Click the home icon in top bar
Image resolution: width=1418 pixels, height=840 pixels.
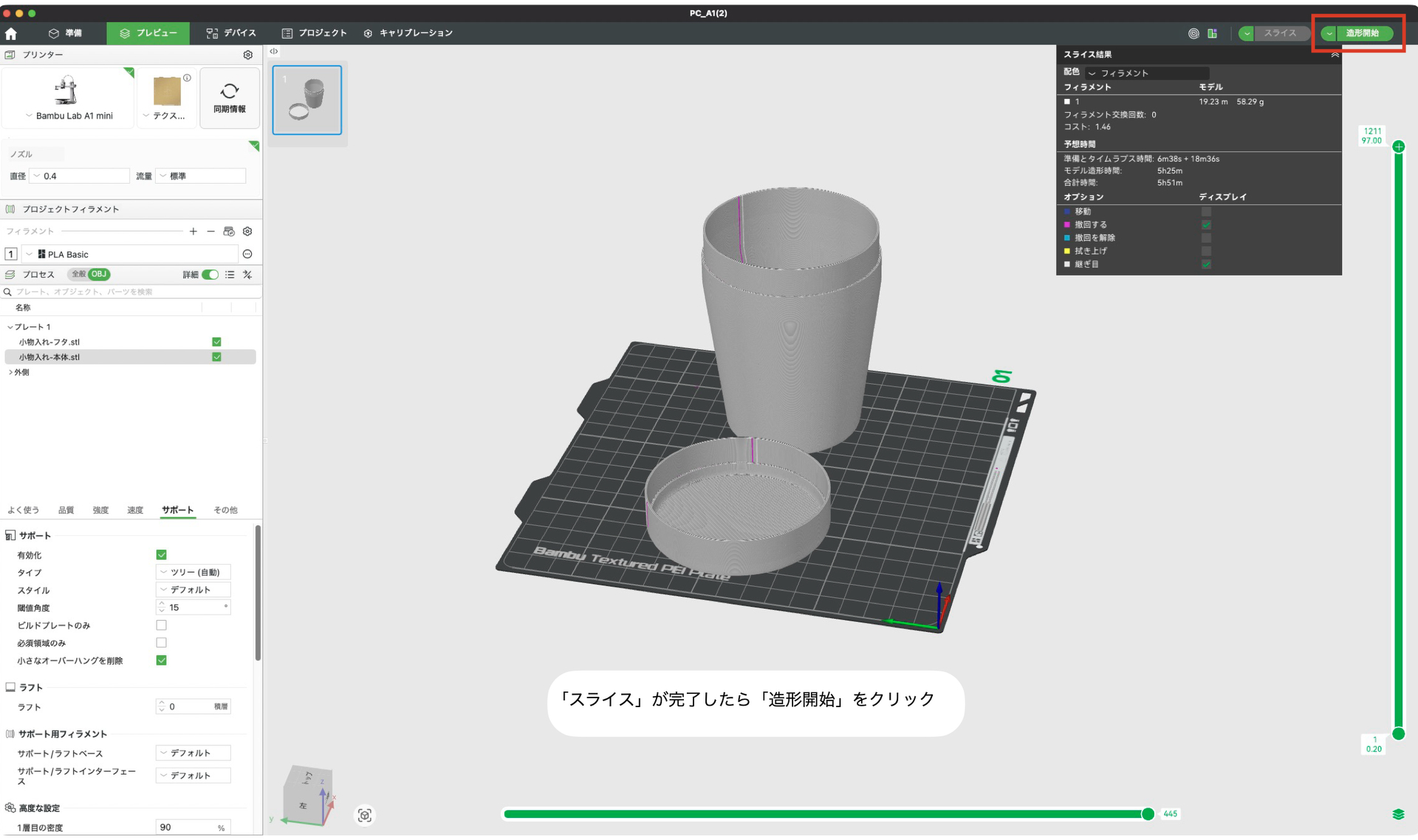(x=11, y=34)
